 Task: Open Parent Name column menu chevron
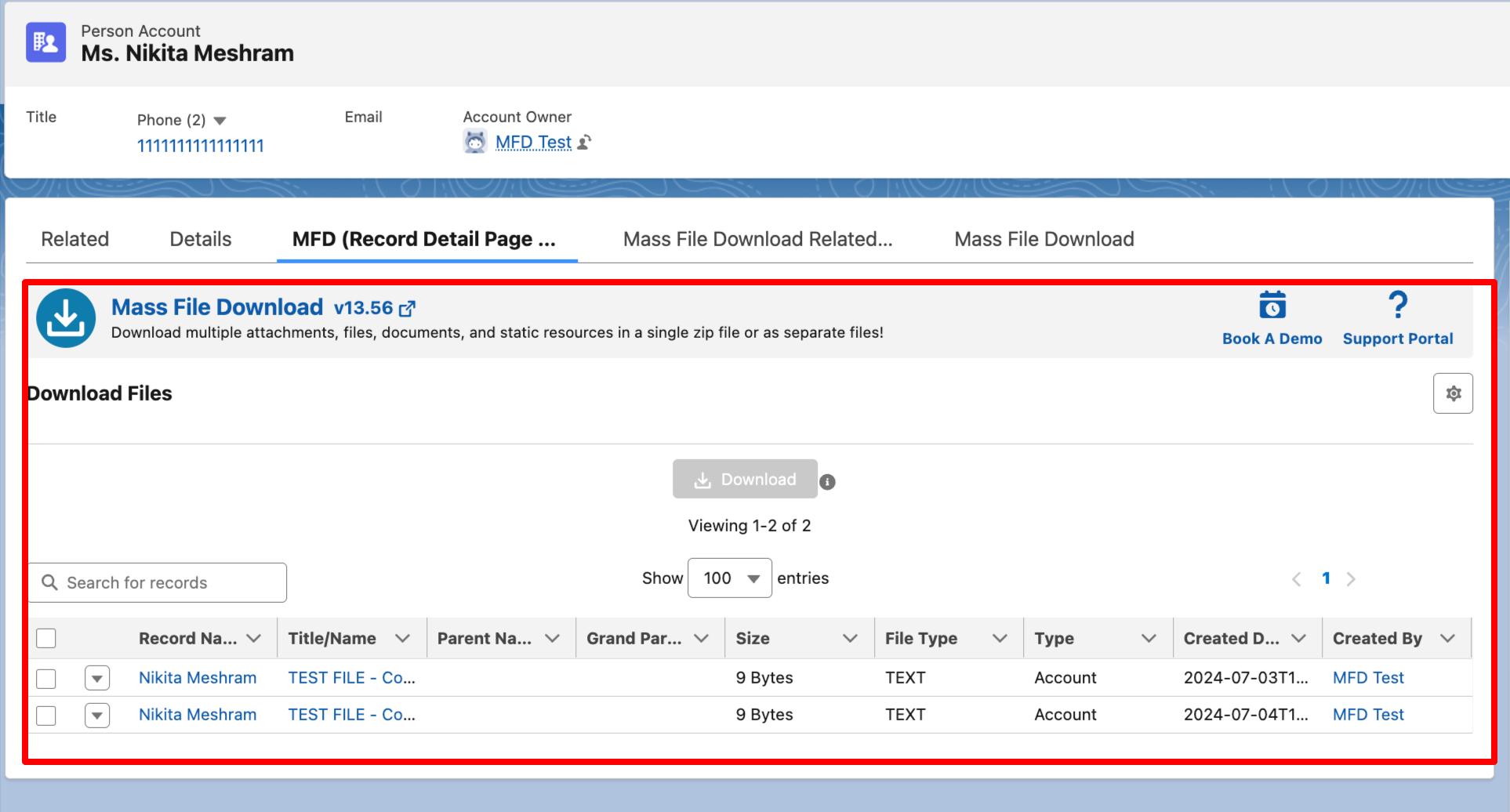552,639
